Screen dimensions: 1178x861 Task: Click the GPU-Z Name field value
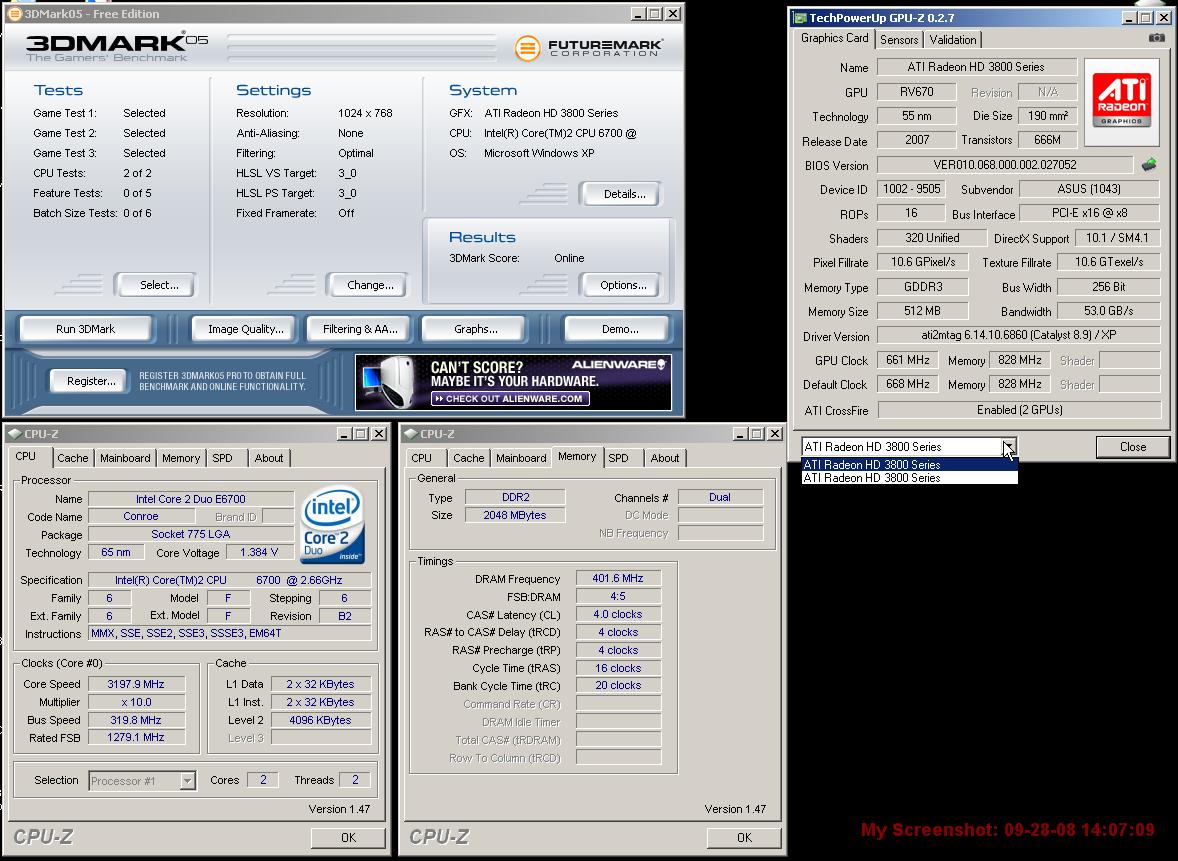click(x=976, y=67)
